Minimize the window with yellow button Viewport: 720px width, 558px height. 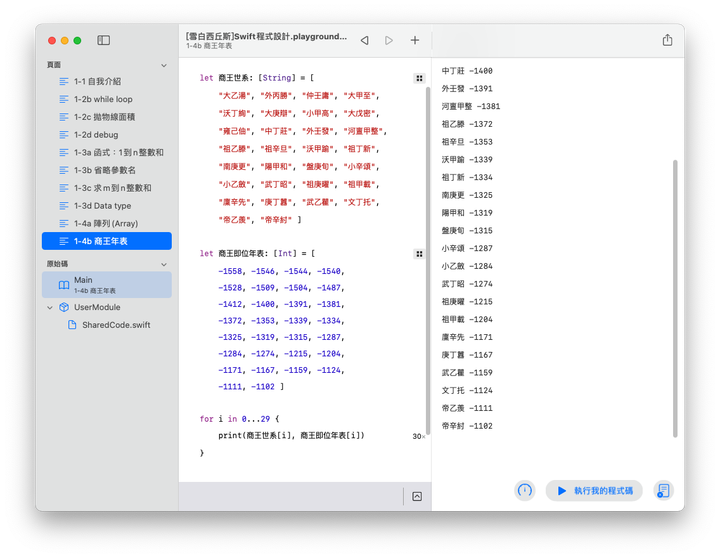pos(65,40)
